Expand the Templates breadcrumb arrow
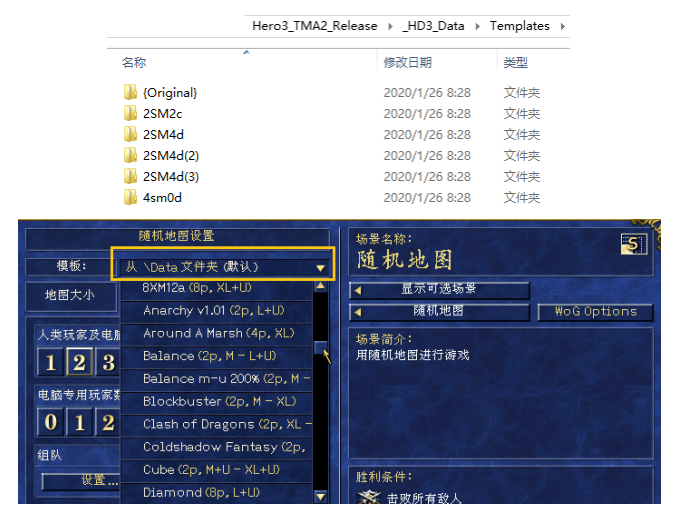The width and height of the screenshot is (695, 511). click(x=562, y=26)
